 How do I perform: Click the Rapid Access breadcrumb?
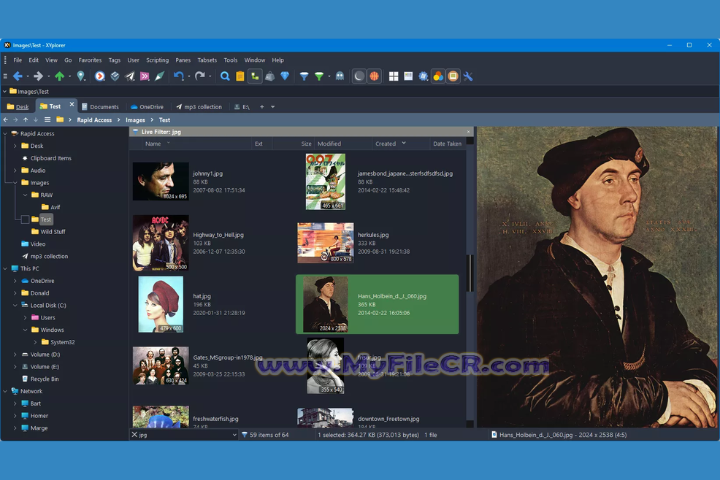coord(94,120)
